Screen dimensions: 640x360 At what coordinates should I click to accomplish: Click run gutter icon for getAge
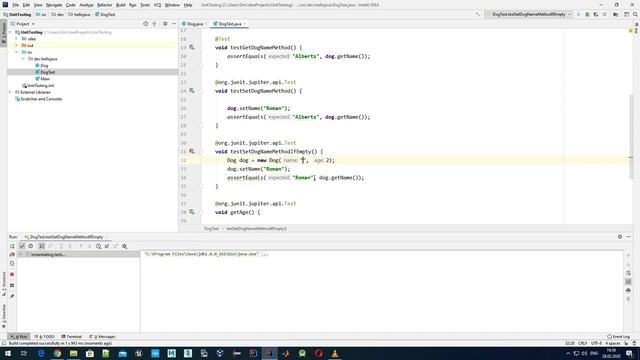coord(192,212)
